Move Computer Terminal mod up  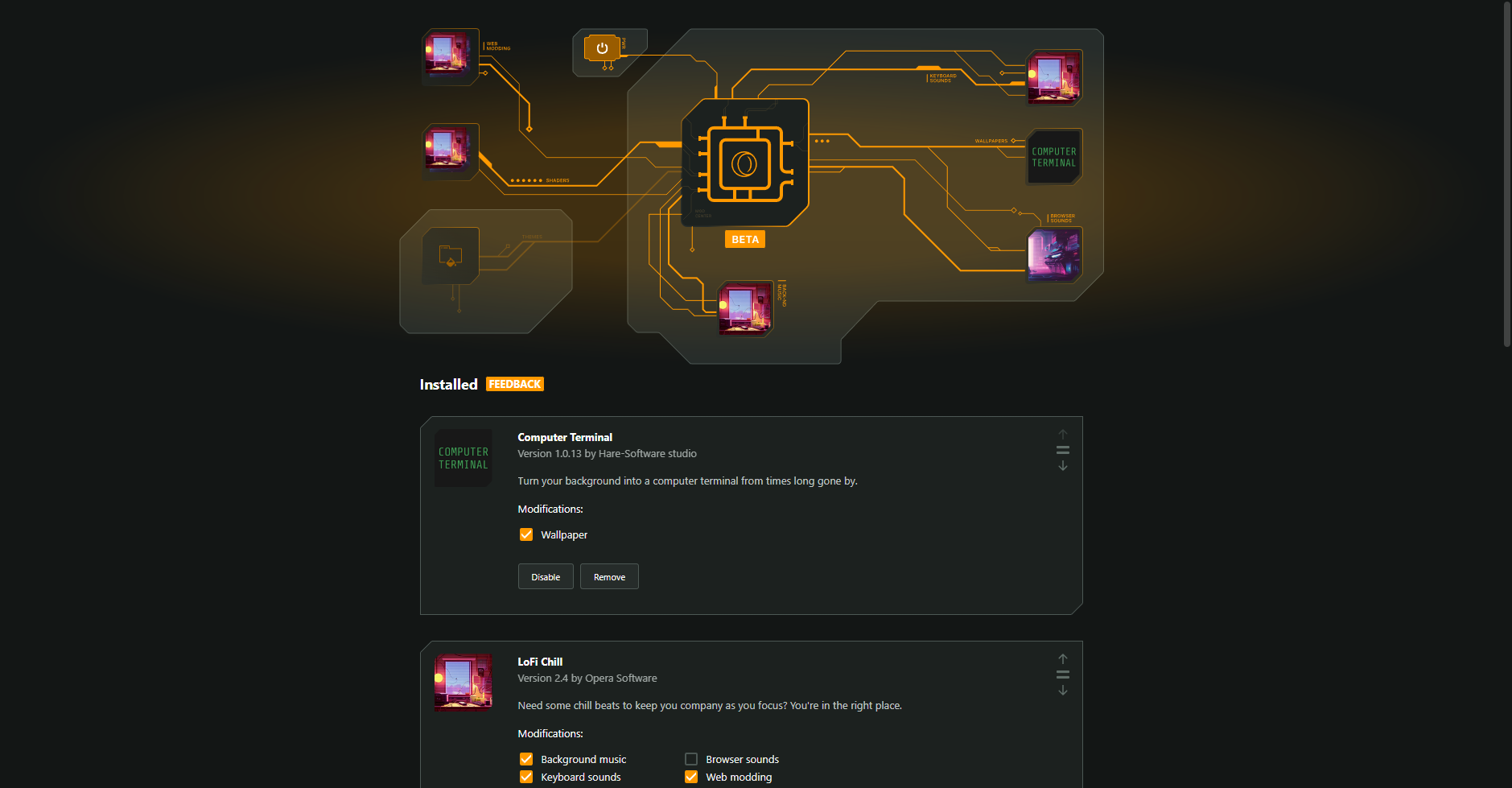point(1063,434)
